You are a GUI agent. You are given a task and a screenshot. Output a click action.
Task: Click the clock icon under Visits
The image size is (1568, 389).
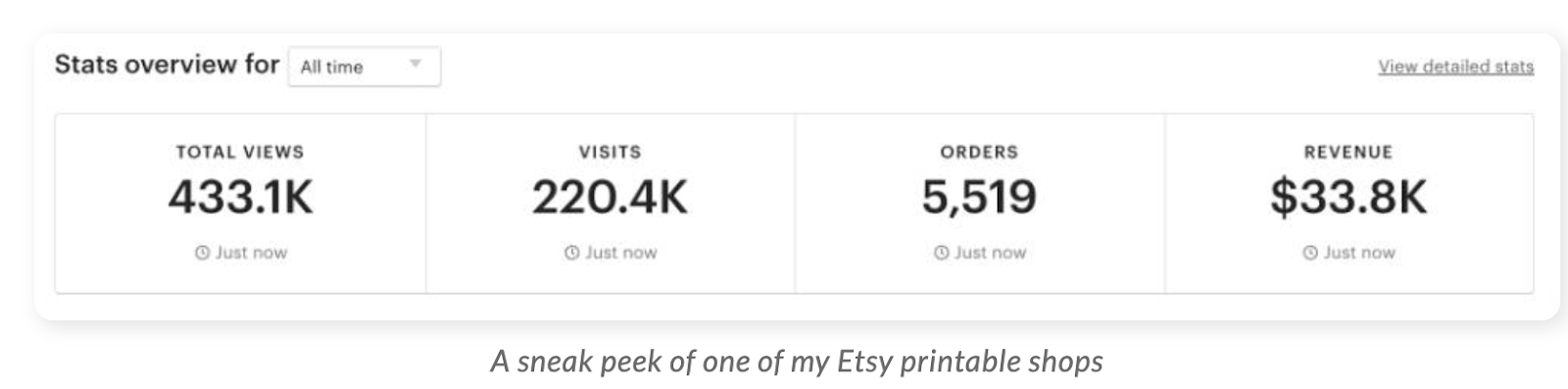click(571, 253)
